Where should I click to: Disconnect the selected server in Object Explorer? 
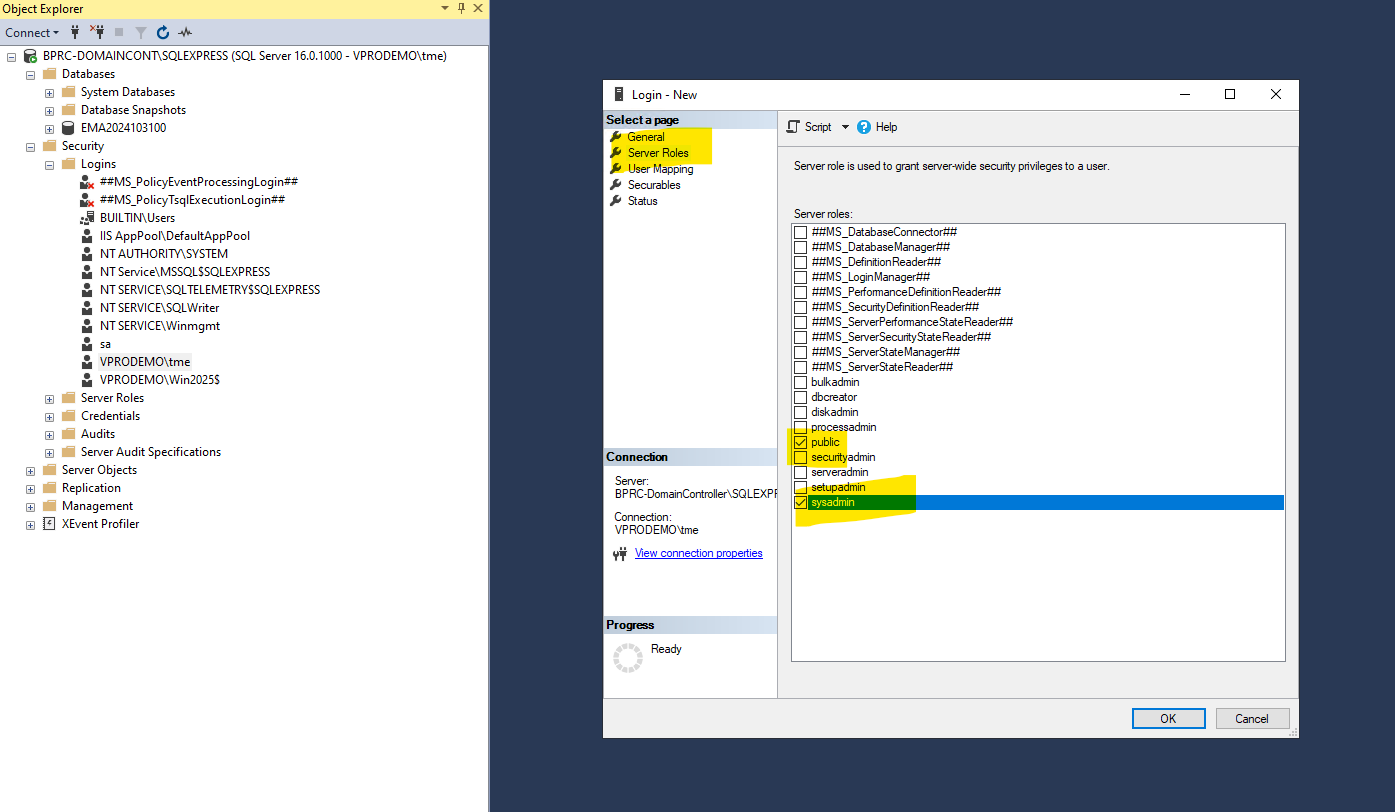[97, 32]
